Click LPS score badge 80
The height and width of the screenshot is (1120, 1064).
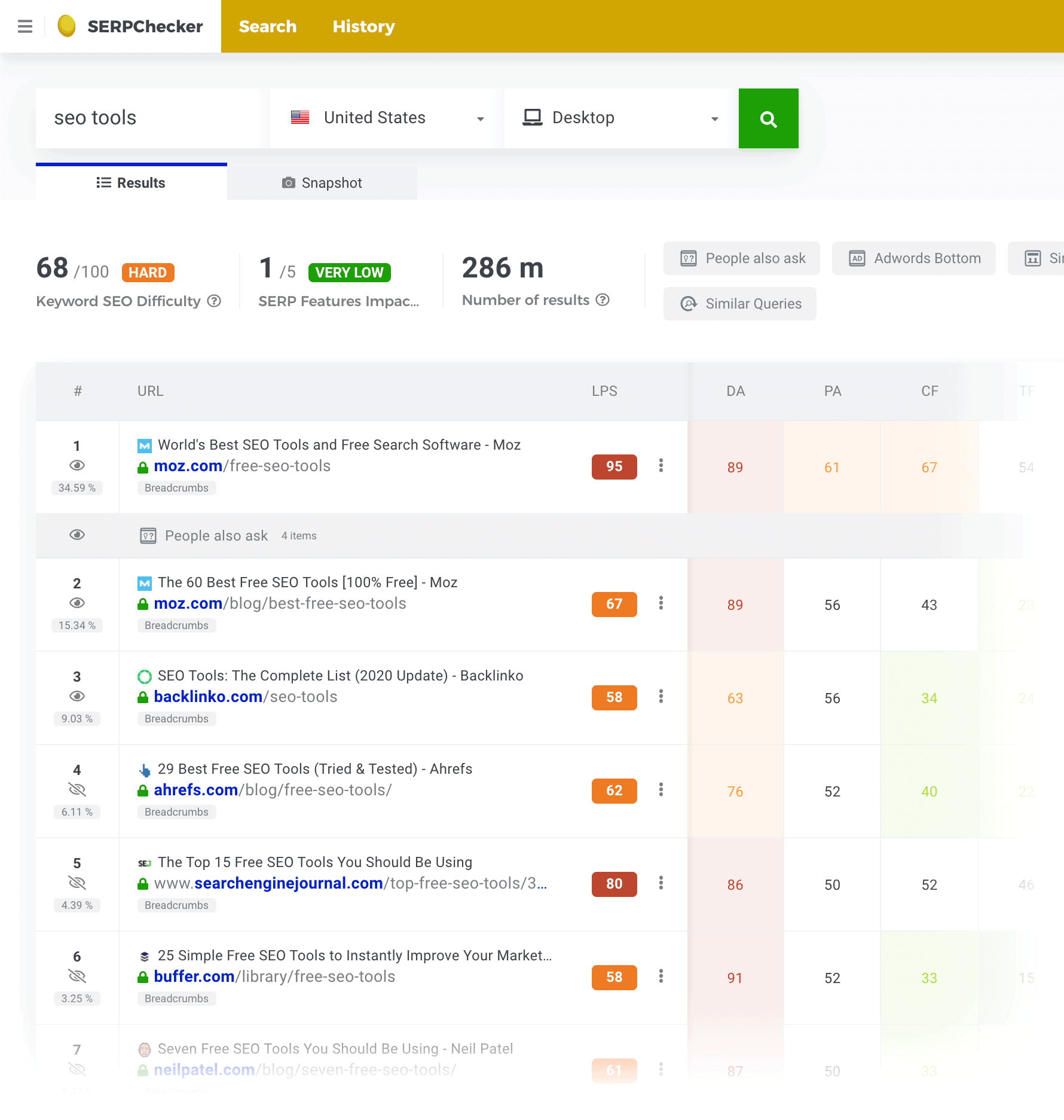[x=614, y=884]
